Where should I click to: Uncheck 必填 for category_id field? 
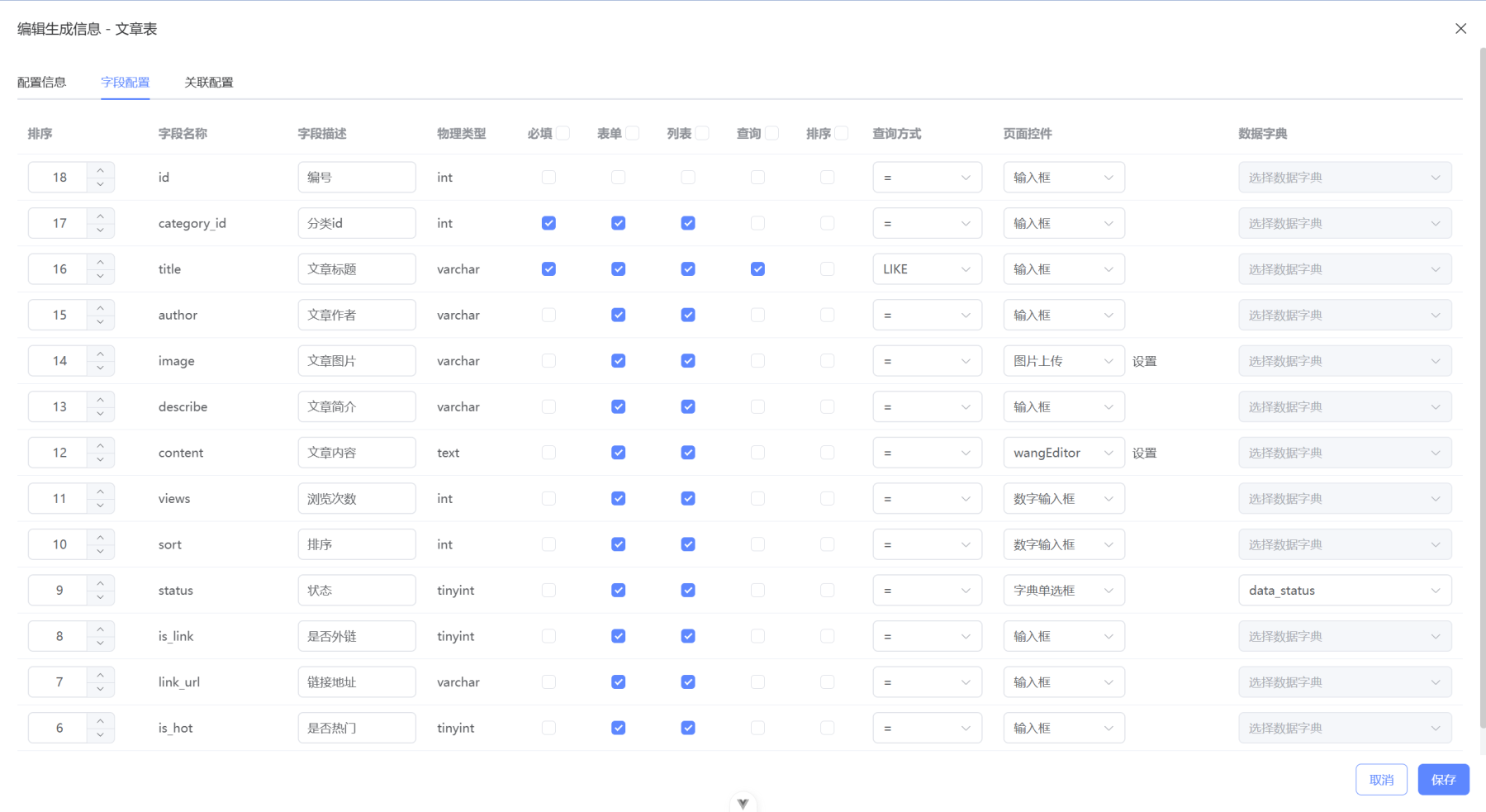coord(548,223)
